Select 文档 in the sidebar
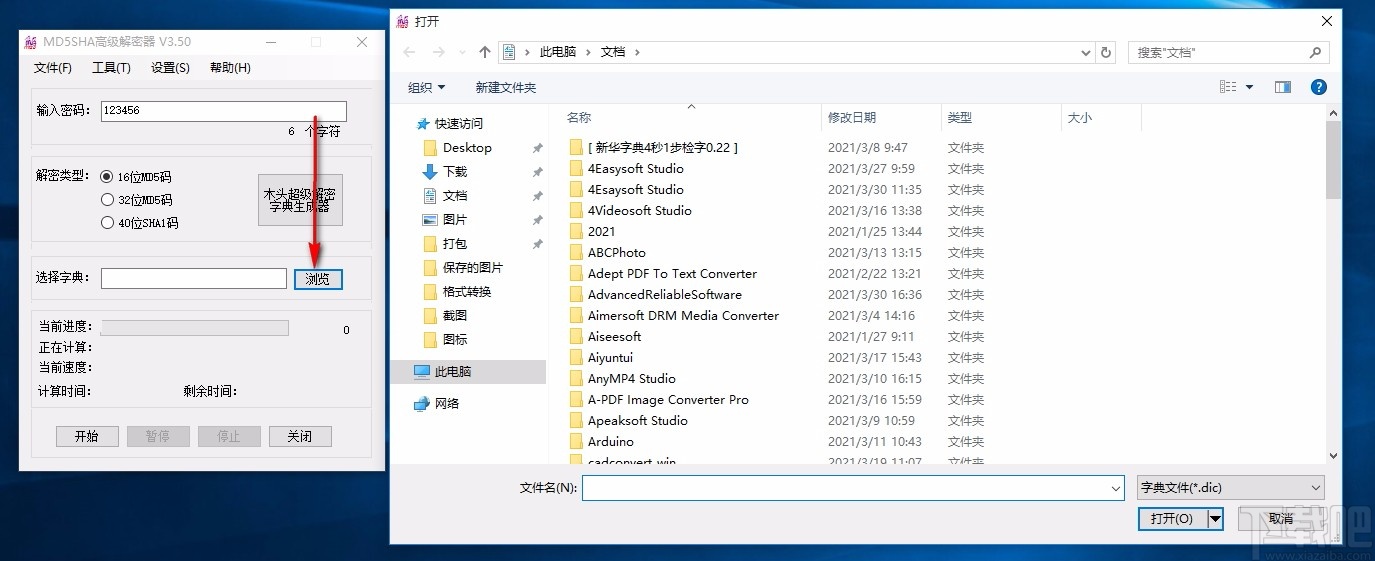The image size is (1375, 561). point(455,196)
